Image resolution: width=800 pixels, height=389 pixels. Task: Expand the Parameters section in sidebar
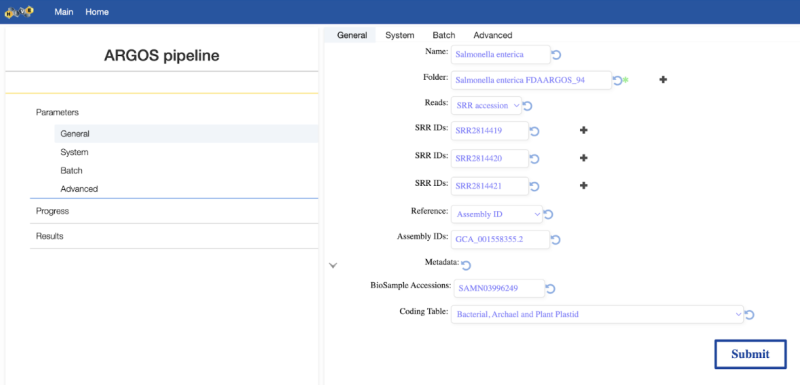click(57, 112)
